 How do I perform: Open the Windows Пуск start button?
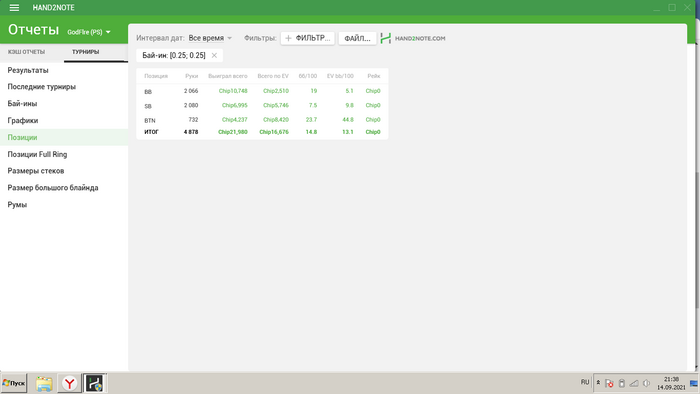(14, 383)
